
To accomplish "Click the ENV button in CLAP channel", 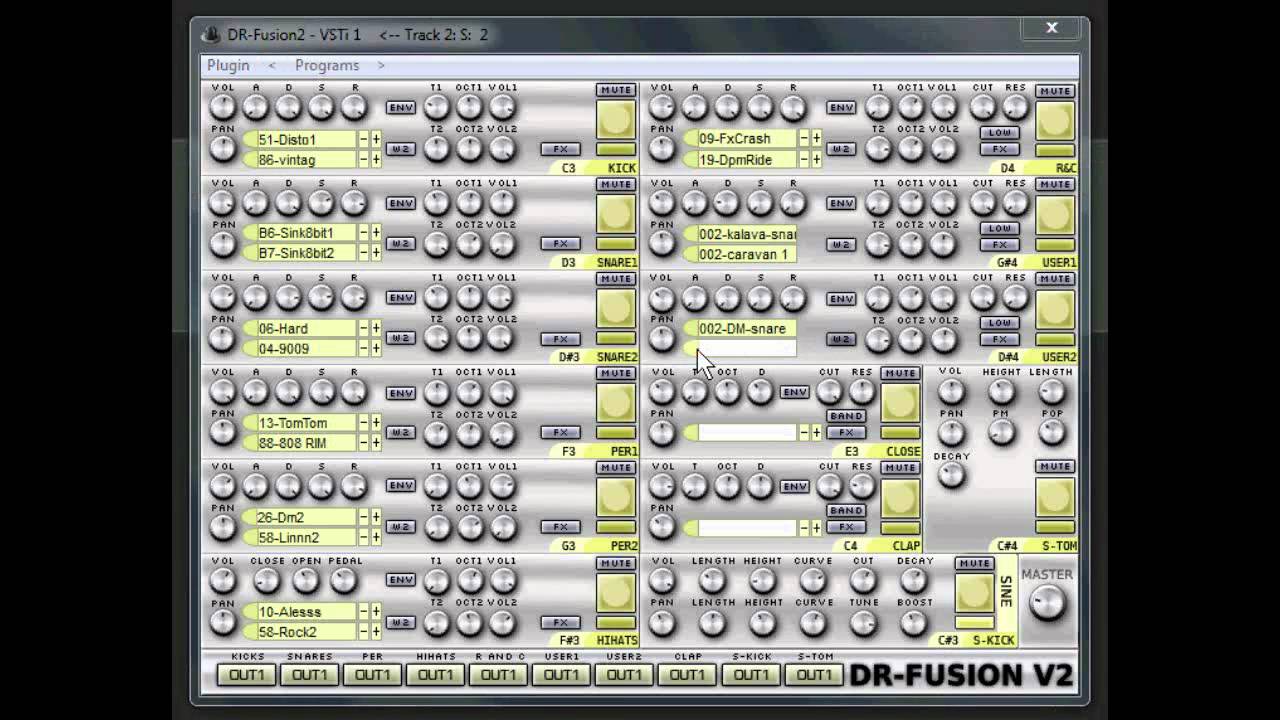I will [795, 487].
